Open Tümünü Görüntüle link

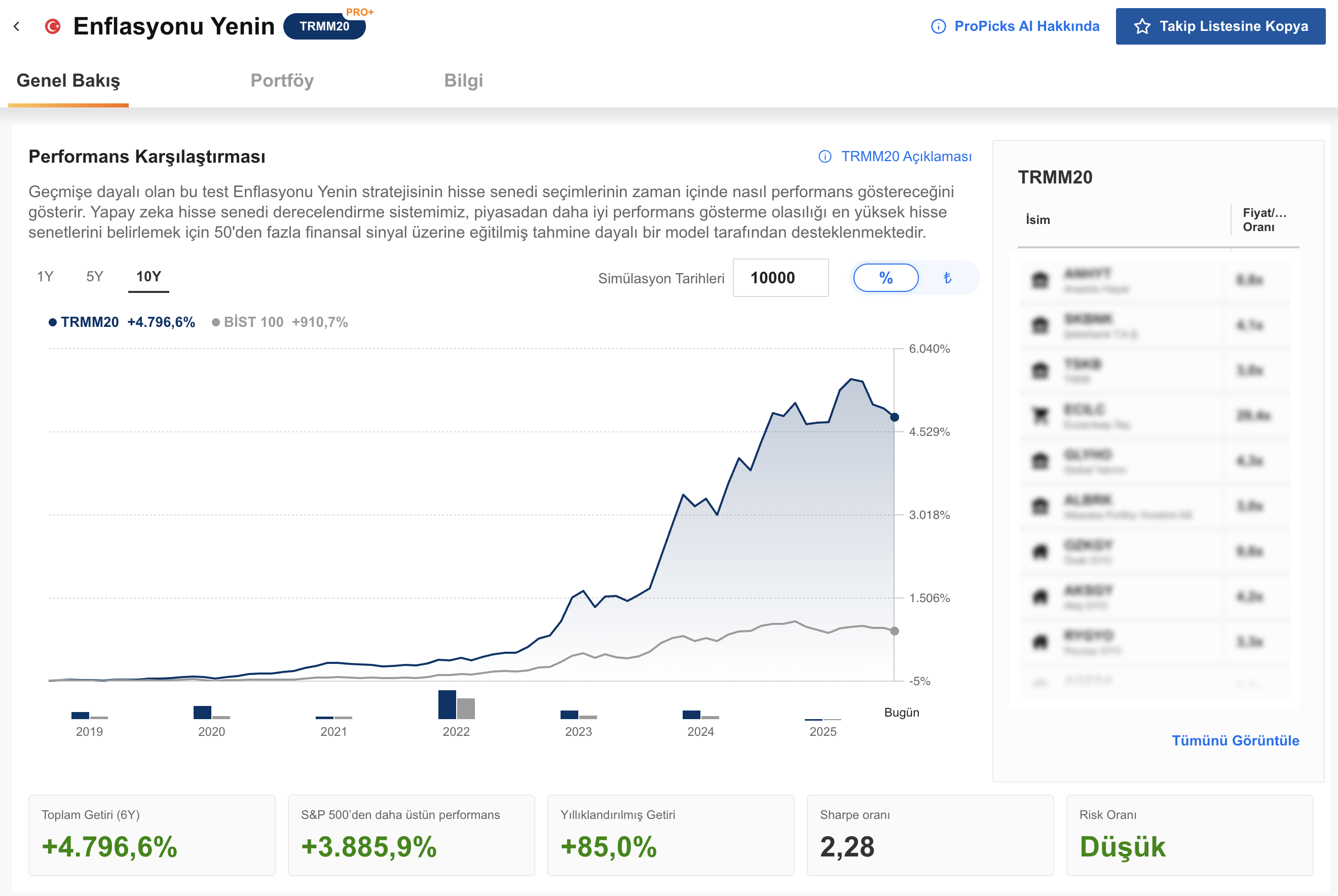coord(1235,740)
